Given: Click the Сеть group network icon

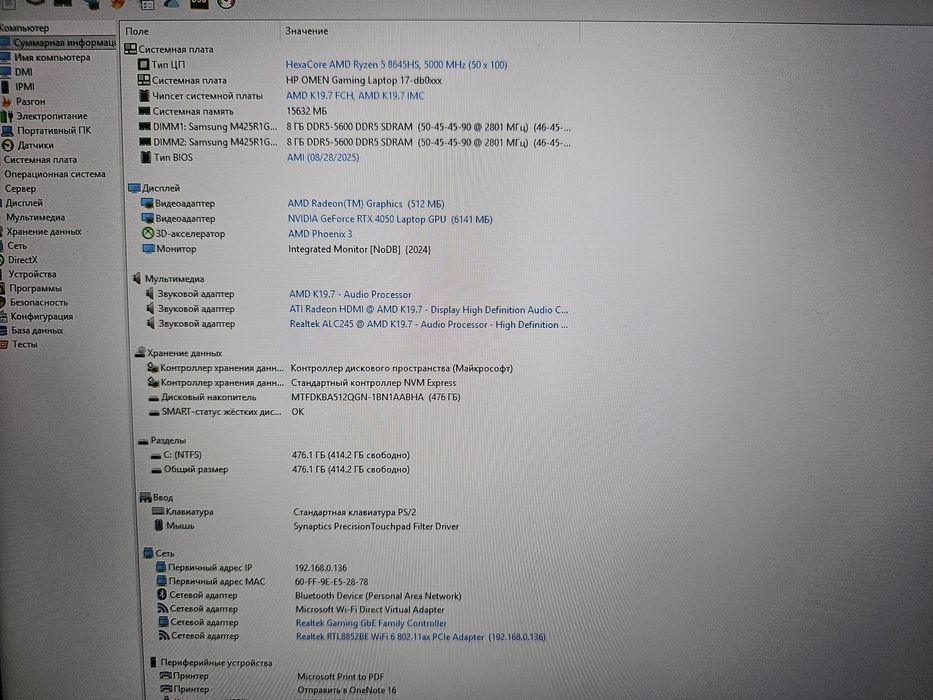Looking at the screenshot, I should (x=148, y=553).
